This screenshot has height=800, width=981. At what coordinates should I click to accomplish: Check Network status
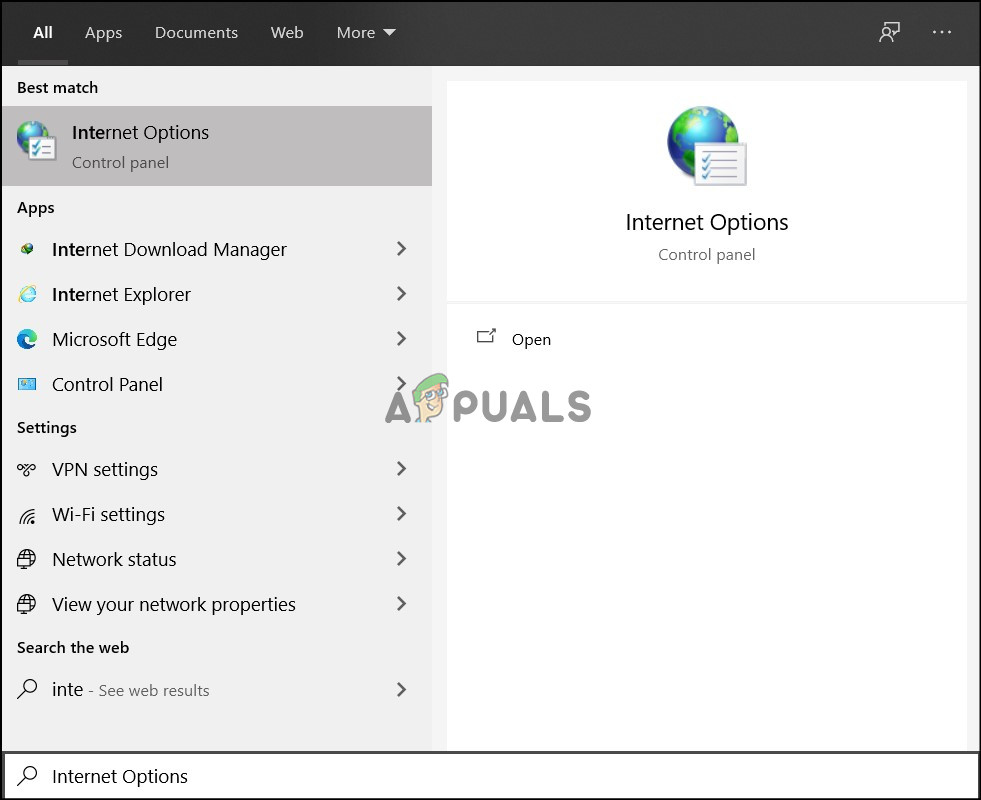click(x=113, y=559)
